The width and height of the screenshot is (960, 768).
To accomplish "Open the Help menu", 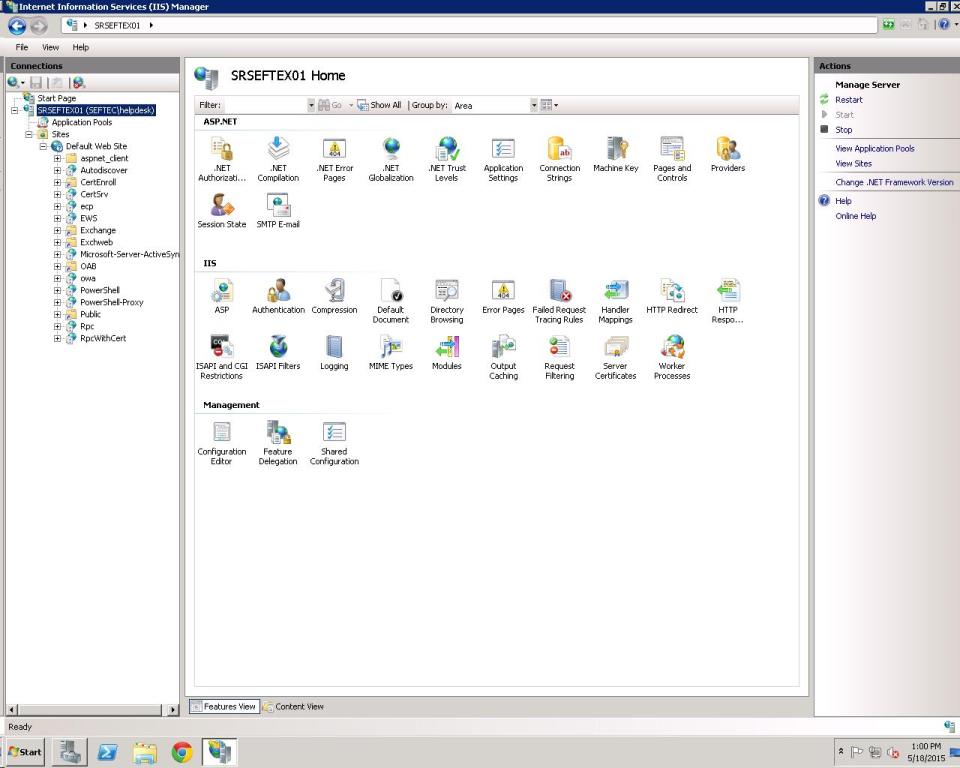I will point(81,47).
